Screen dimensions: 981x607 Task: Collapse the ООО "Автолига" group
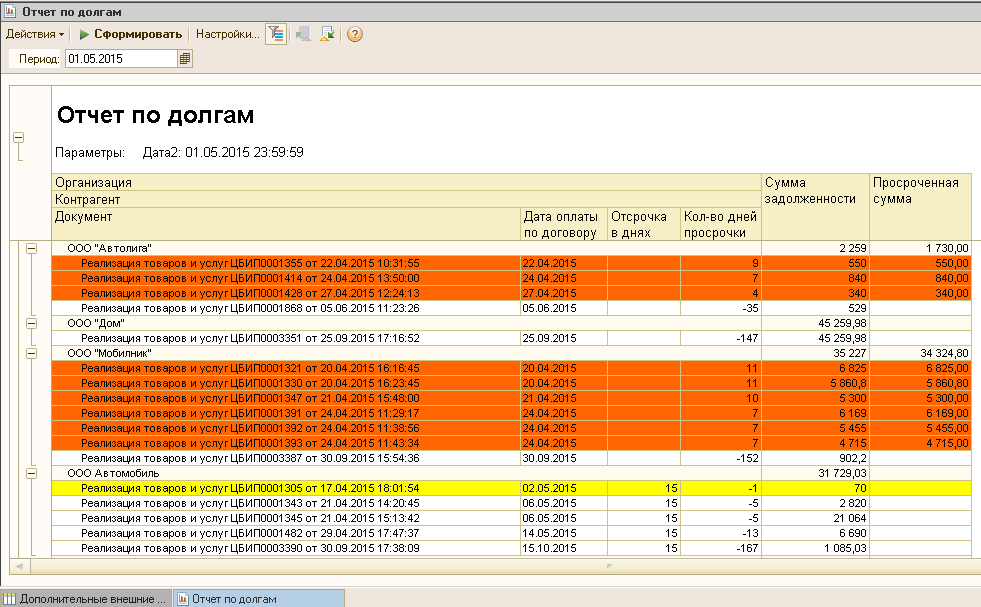tap(31, 248)
